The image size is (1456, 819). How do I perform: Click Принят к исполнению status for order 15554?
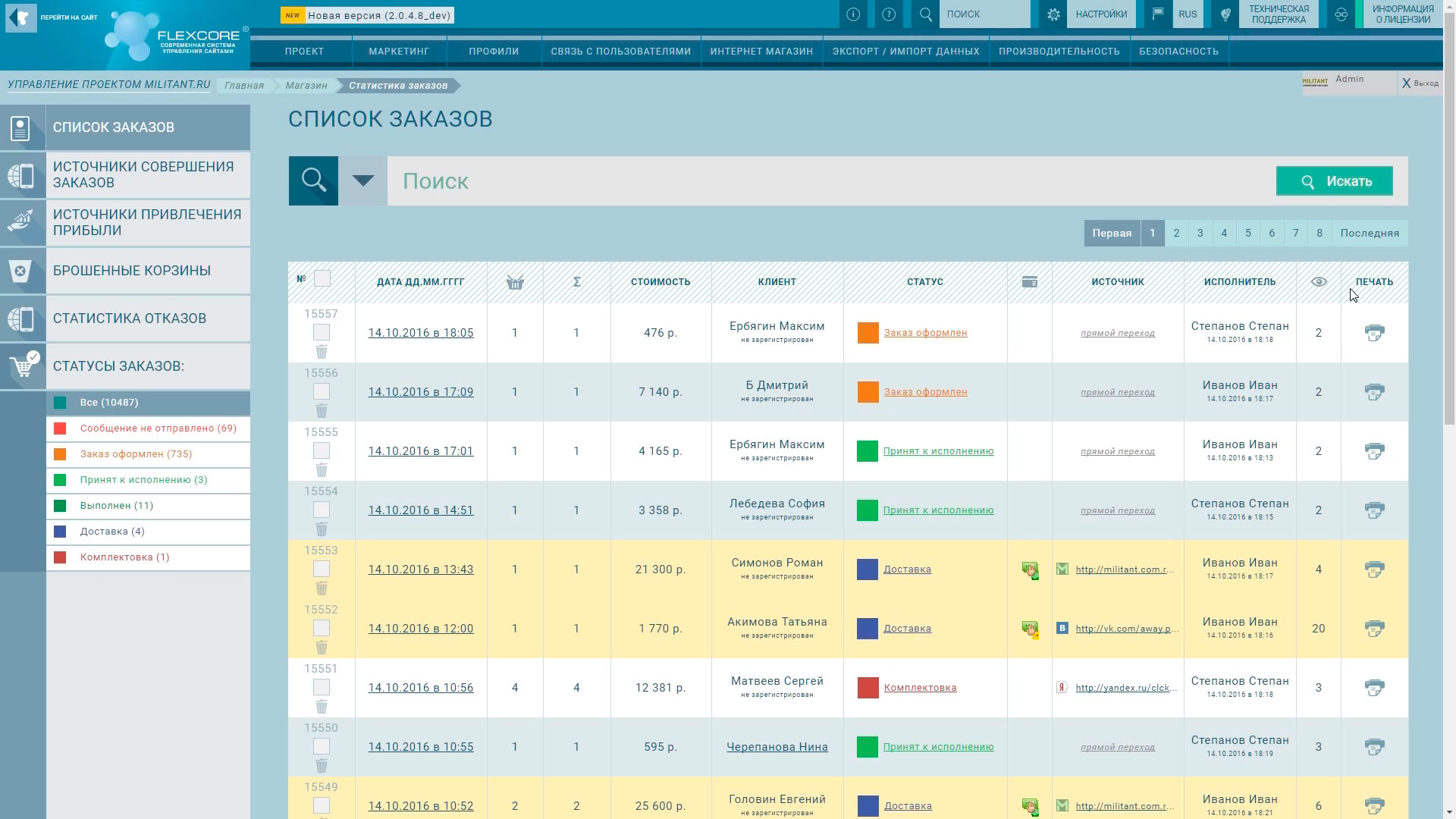(938, 510)
